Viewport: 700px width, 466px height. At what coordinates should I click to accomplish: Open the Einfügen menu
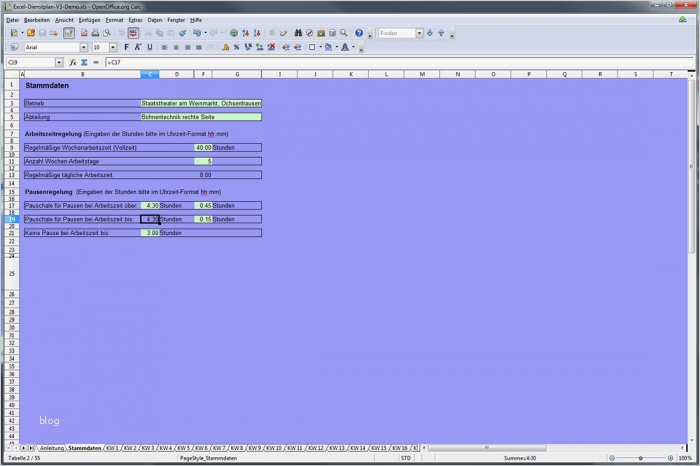point(89,19)
